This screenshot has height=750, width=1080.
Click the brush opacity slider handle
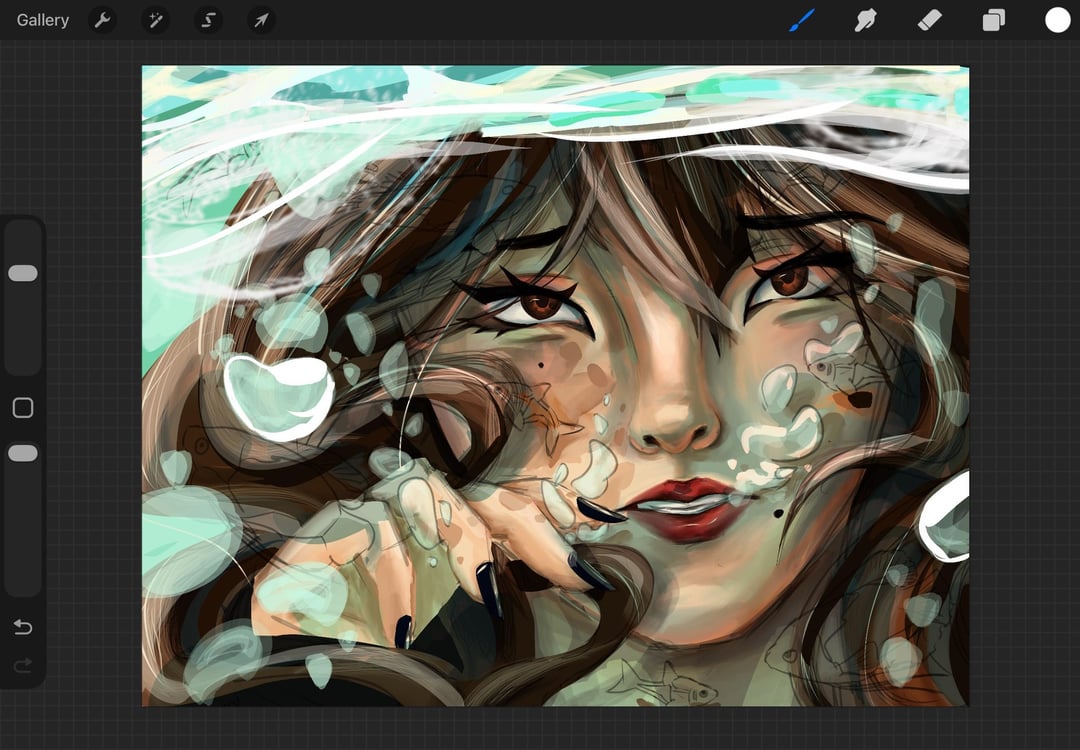23,454
